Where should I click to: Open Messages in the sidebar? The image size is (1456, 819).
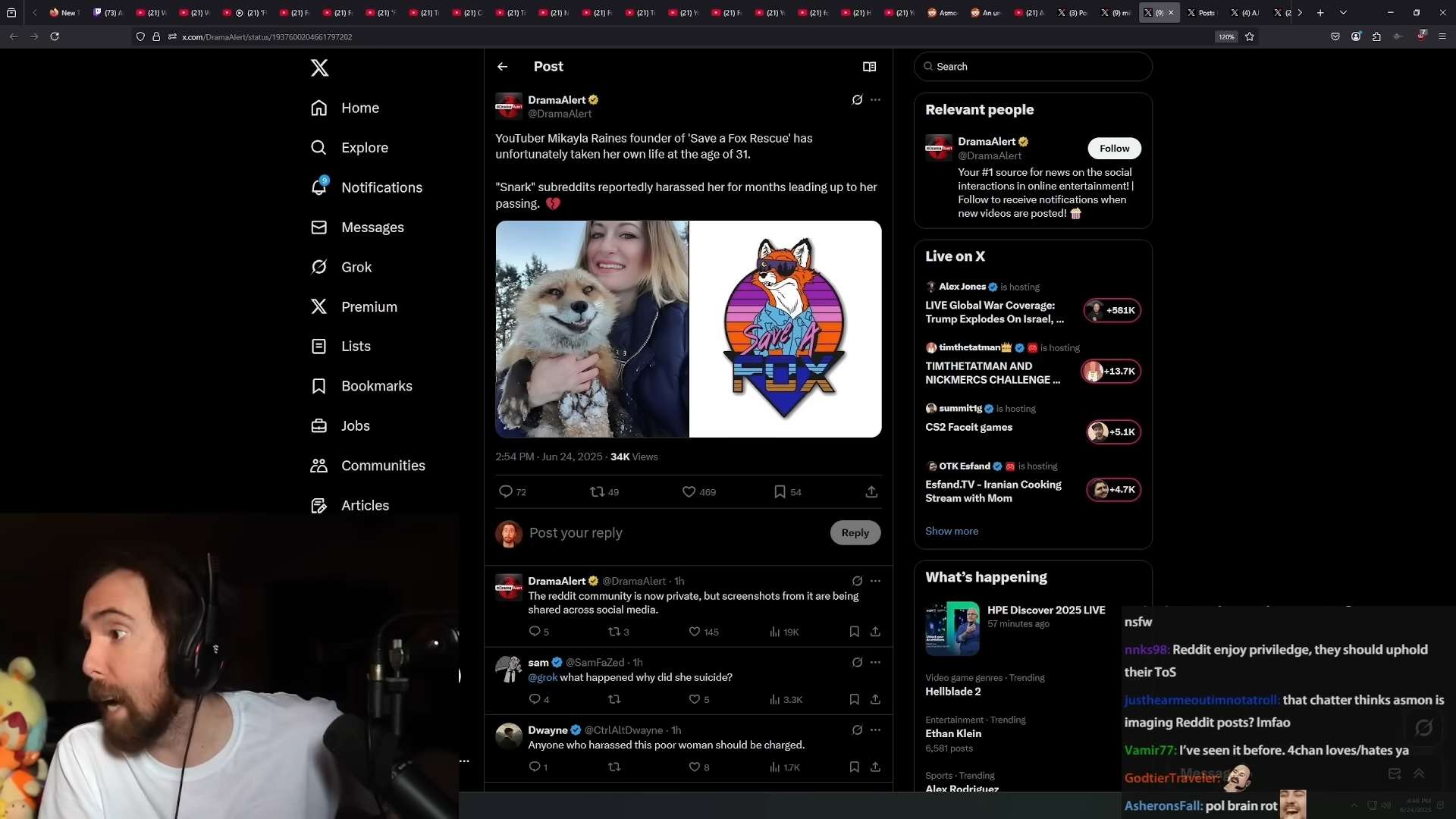tap(357, 227)
